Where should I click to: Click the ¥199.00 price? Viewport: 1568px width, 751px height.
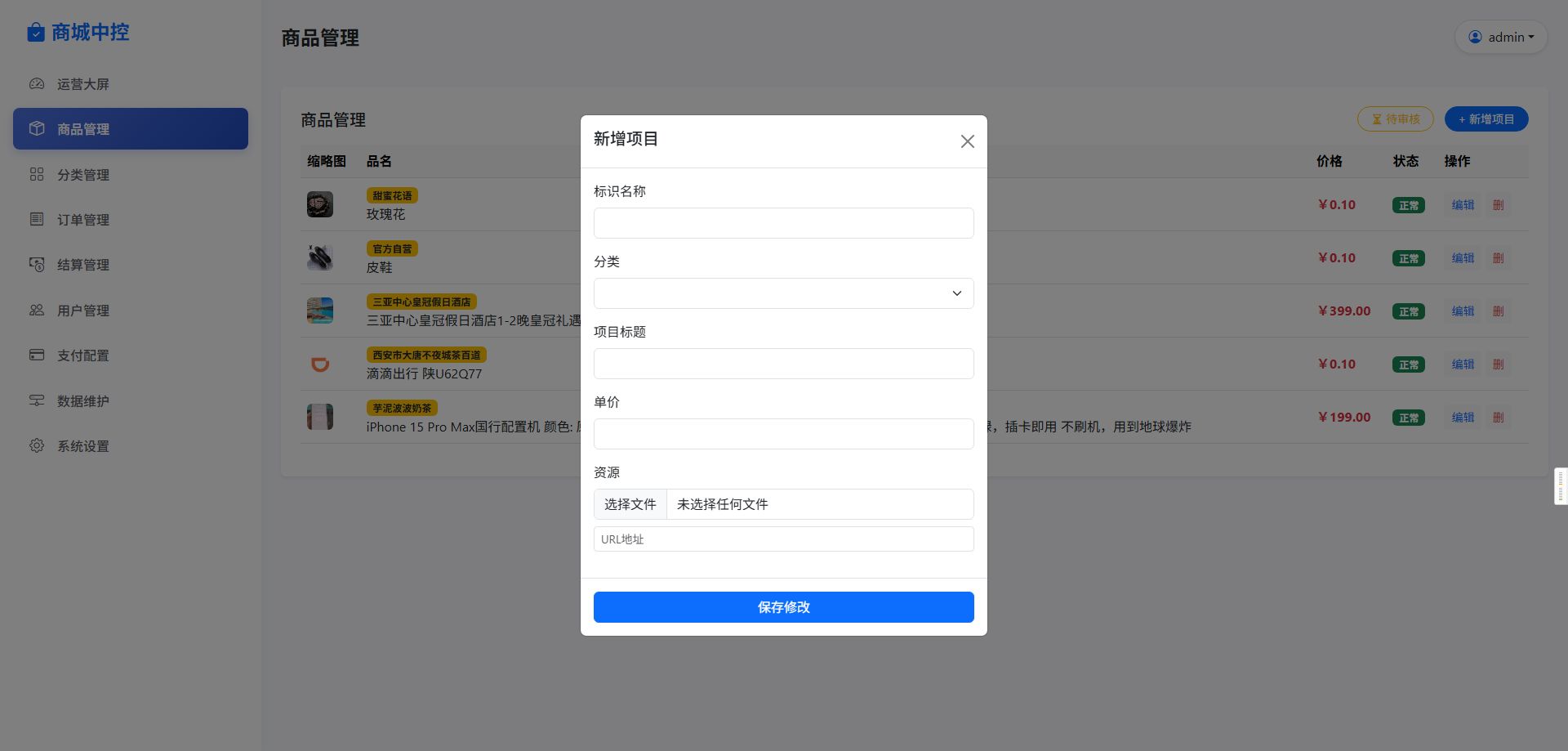click(1344, 417)
